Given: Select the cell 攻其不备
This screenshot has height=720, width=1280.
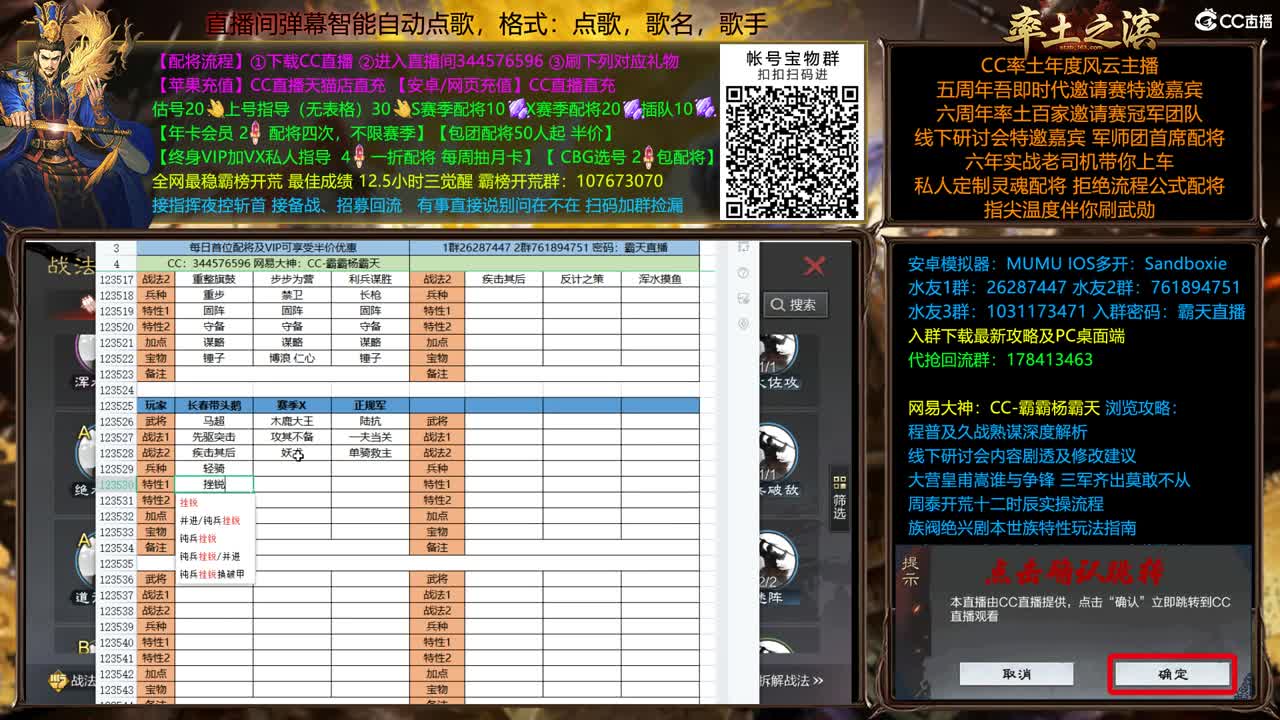Looking at the screenshot, I should [x=292, y=437].
